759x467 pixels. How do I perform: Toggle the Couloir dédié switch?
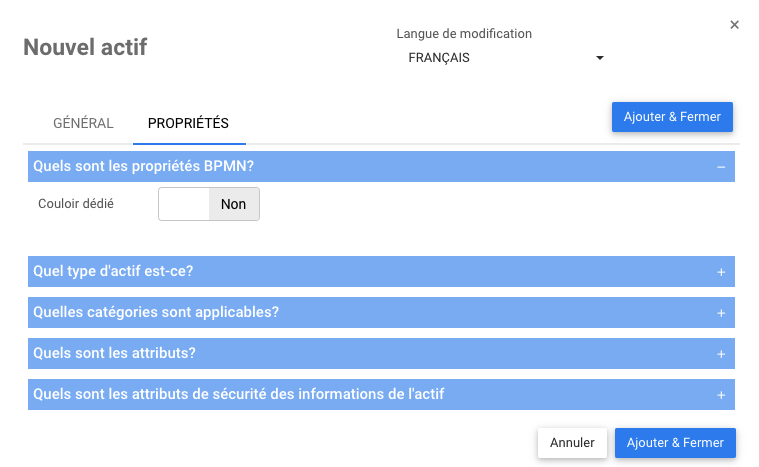click(208, 204)
